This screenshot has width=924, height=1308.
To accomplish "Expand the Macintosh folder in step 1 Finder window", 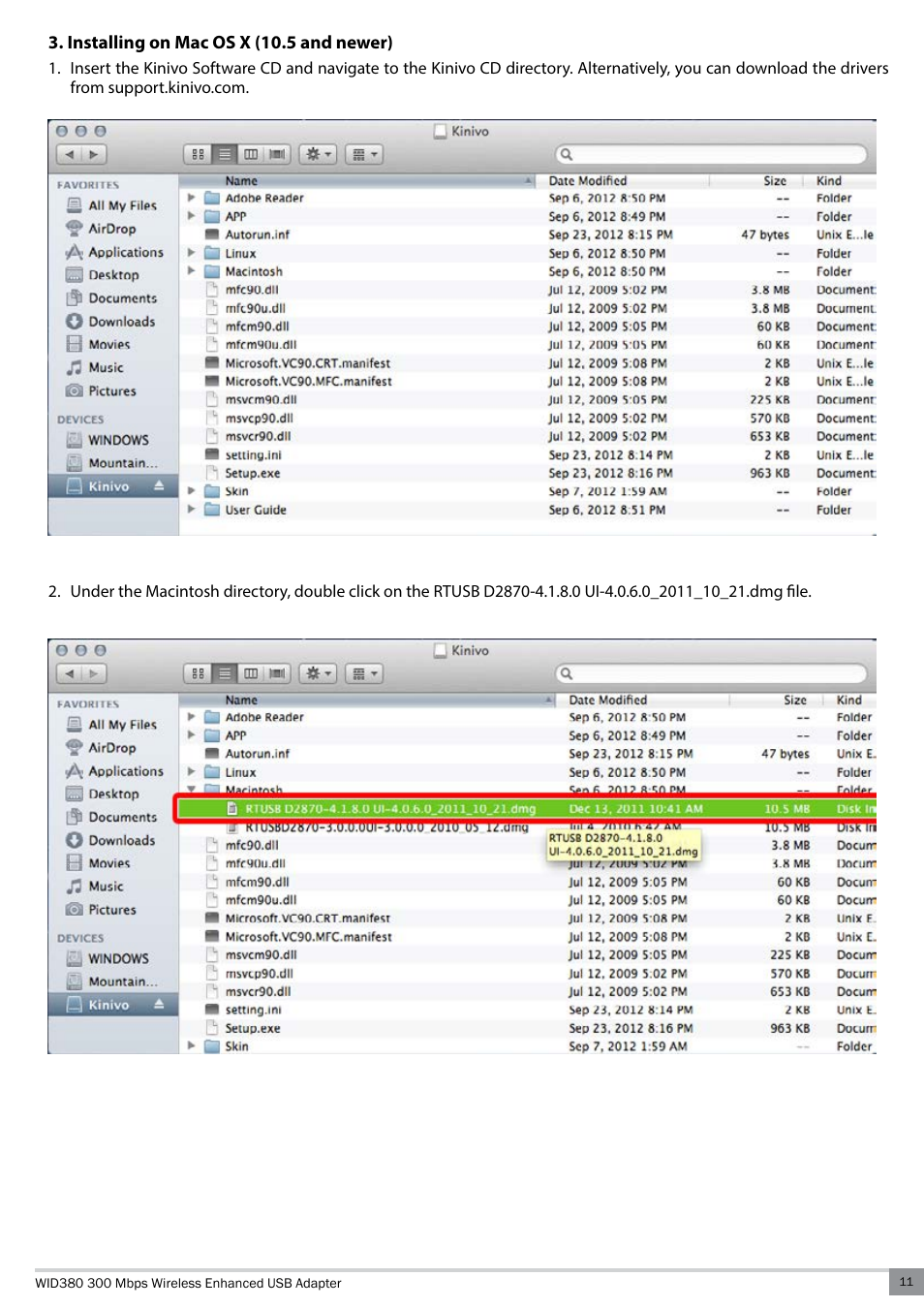I will tap(192, 271).
